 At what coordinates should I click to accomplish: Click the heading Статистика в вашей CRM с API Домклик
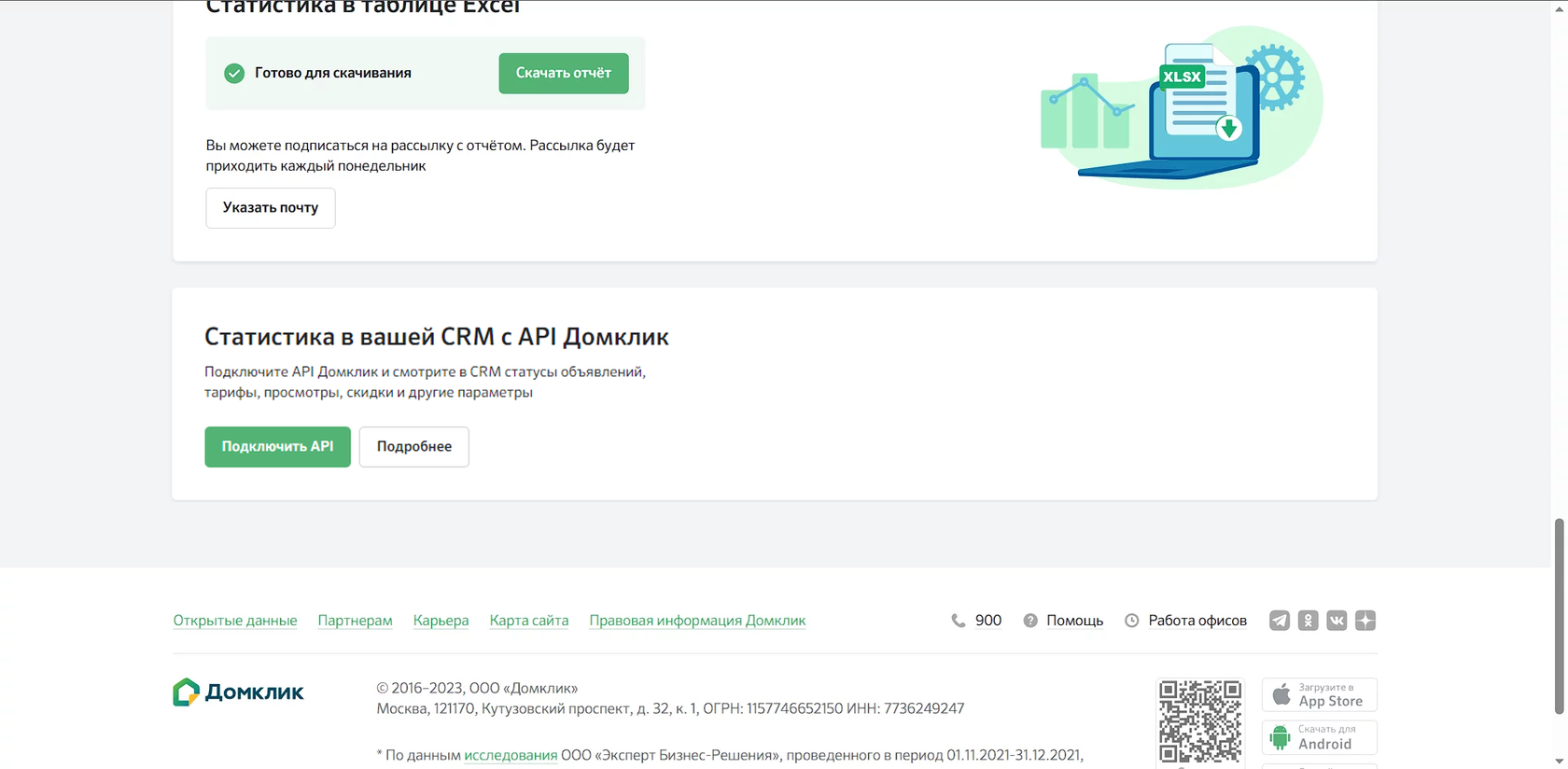(437, 337)
